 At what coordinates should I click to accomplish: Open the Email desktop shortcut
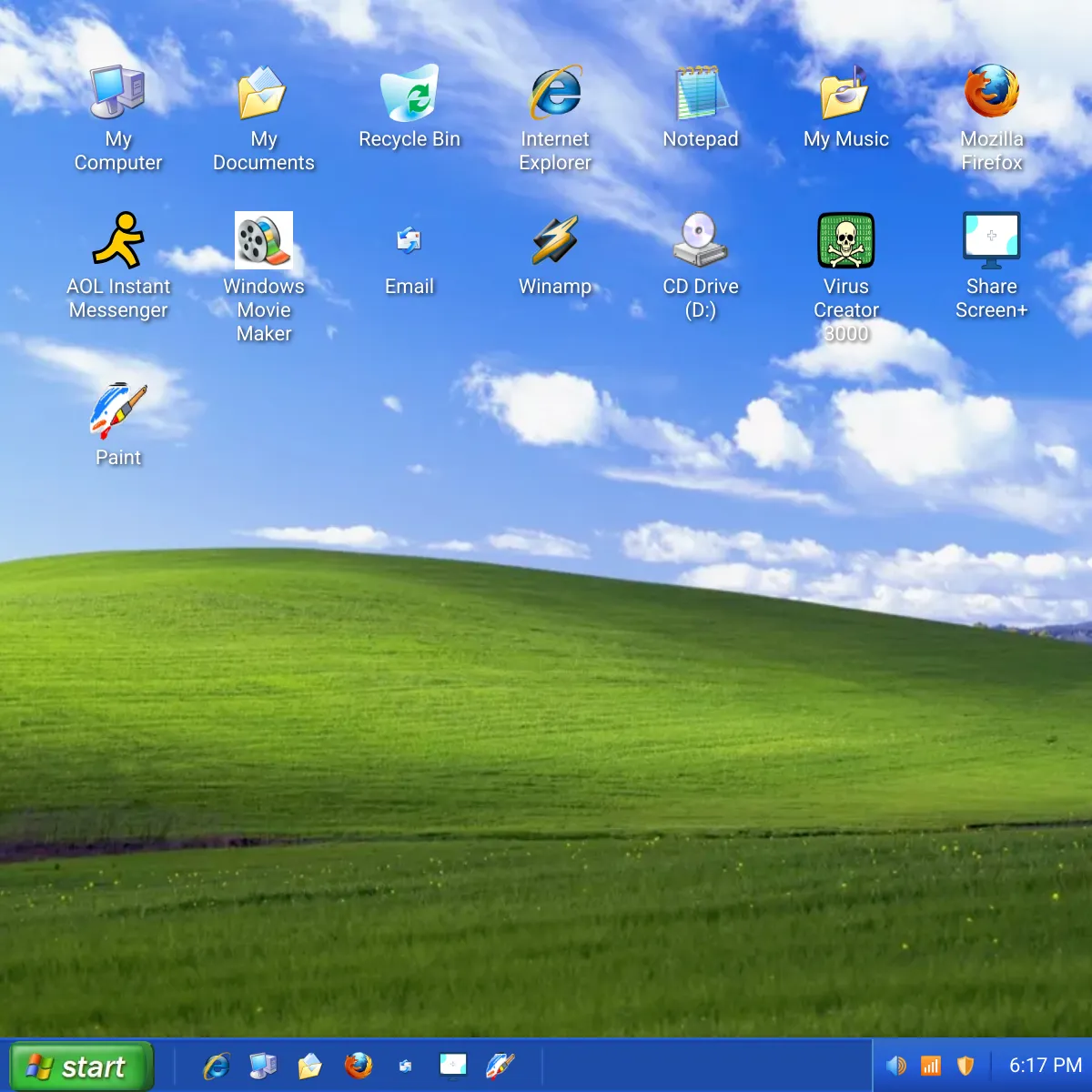click(x=409, y=240)
